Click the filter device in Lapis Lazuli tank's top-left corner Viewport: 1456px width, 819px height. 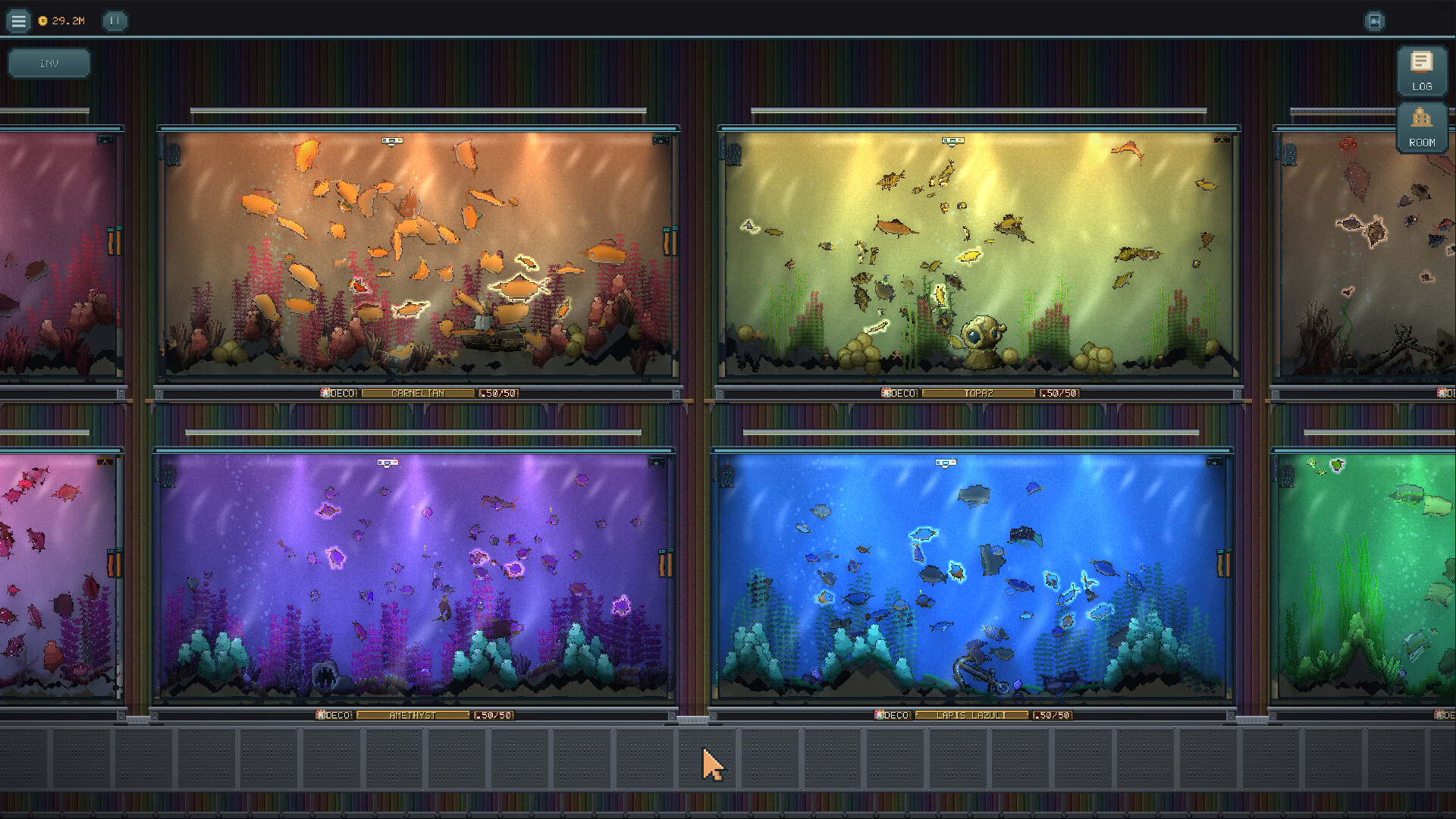click(726, 475)
